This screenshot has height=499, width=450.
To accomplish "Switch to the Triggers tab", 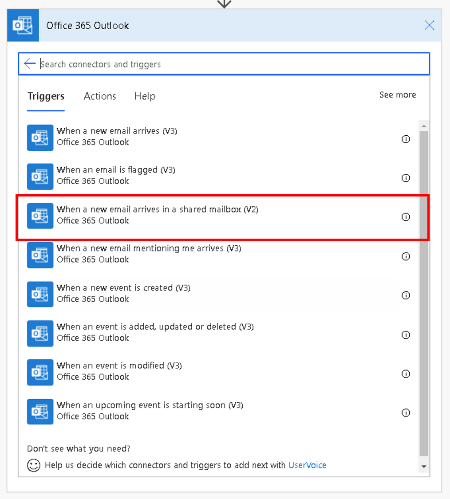I will [46, 96].
